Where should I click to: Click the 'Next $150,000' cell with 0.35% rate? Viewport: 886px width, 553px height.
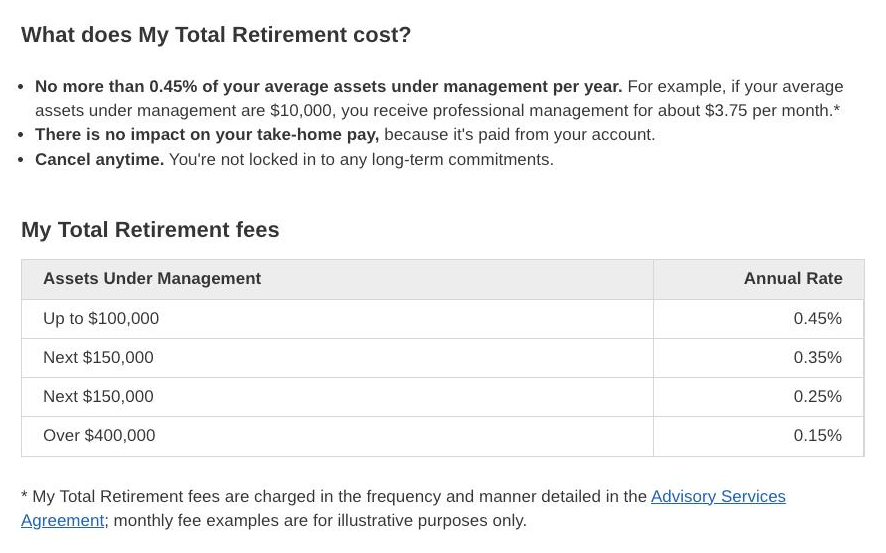click(98, 358)
